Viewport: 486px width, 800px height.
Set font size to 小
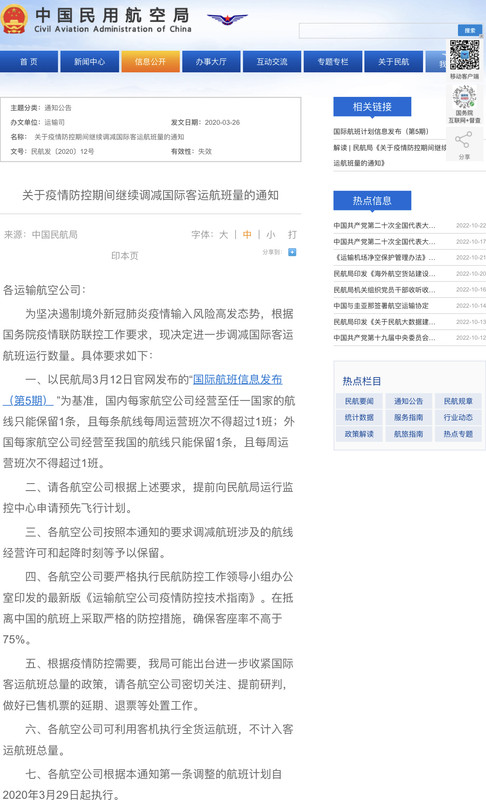271,235
